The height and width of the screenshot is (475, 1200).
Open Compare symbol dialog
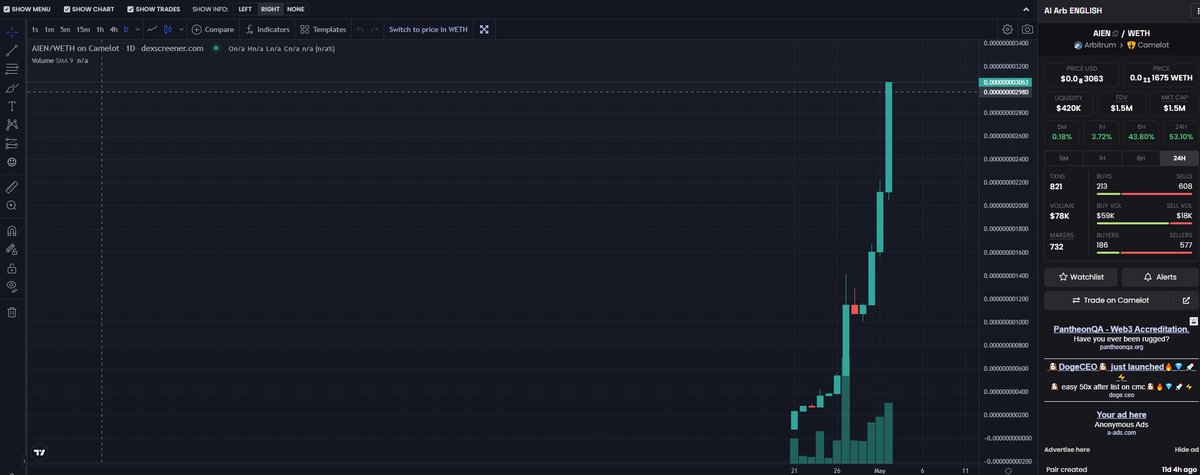pos(212,30)
